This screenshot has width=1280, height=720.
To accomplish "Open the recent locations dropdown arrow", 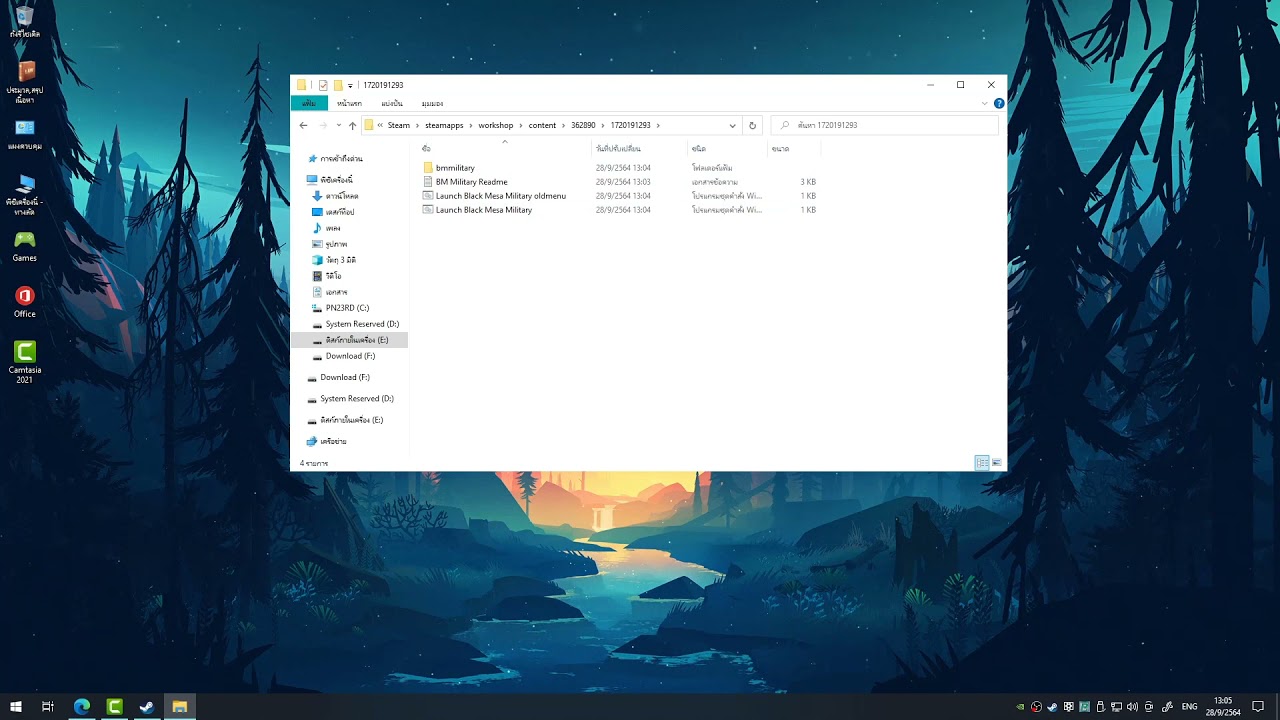I will point(337,126).
